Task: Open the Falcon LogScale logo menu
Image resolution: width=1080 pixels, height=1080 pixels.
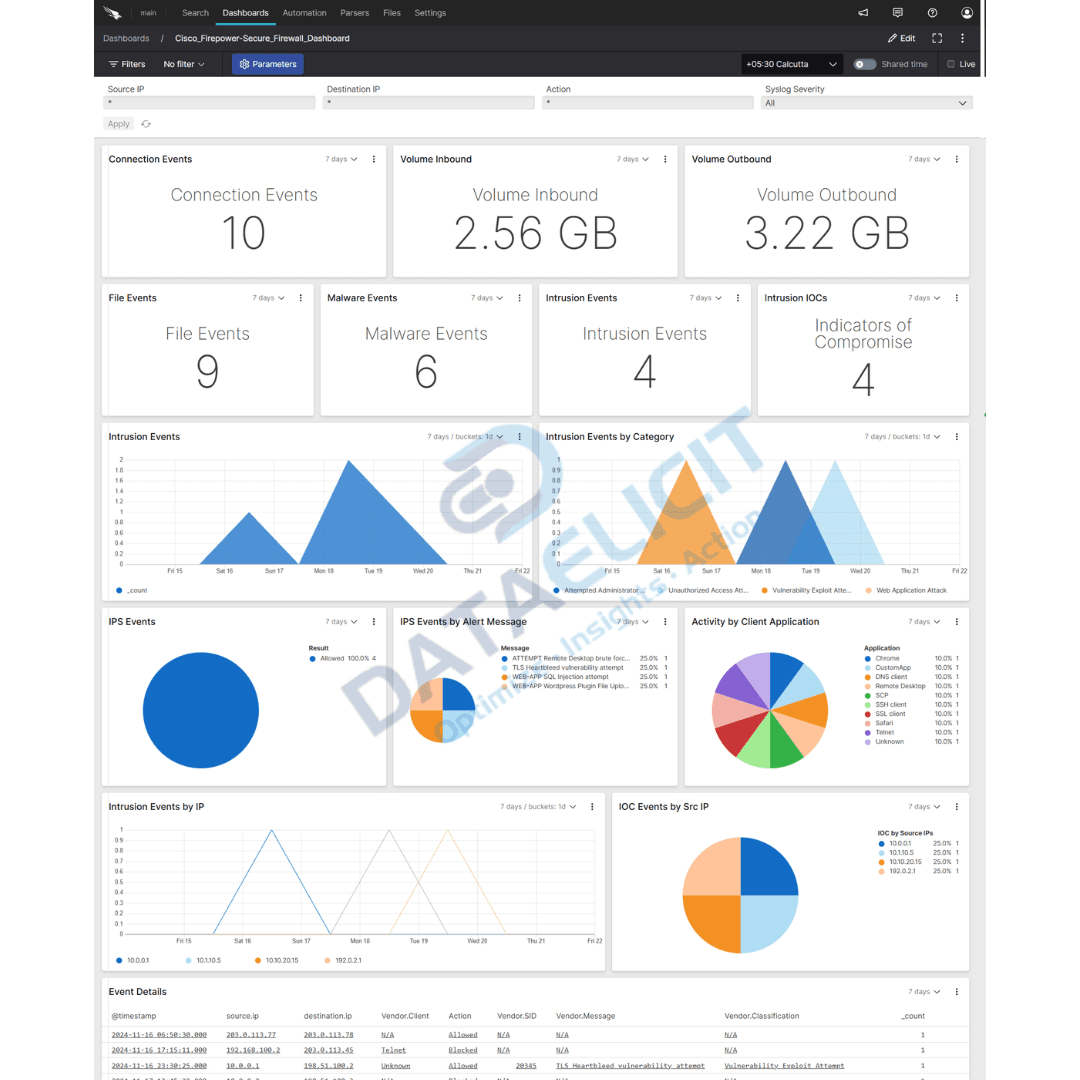Action: click(x=112, y=12)
